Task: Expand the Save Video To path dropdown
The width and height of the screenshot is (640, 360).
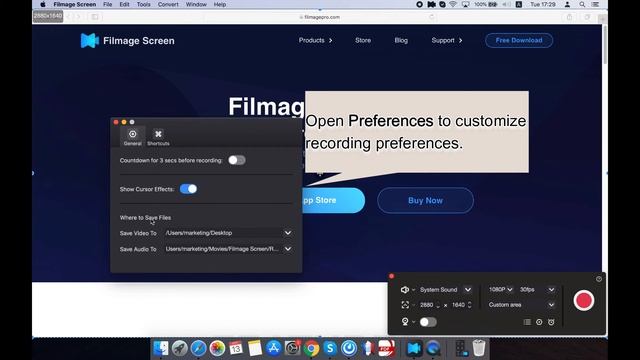Action: [288, 233]
